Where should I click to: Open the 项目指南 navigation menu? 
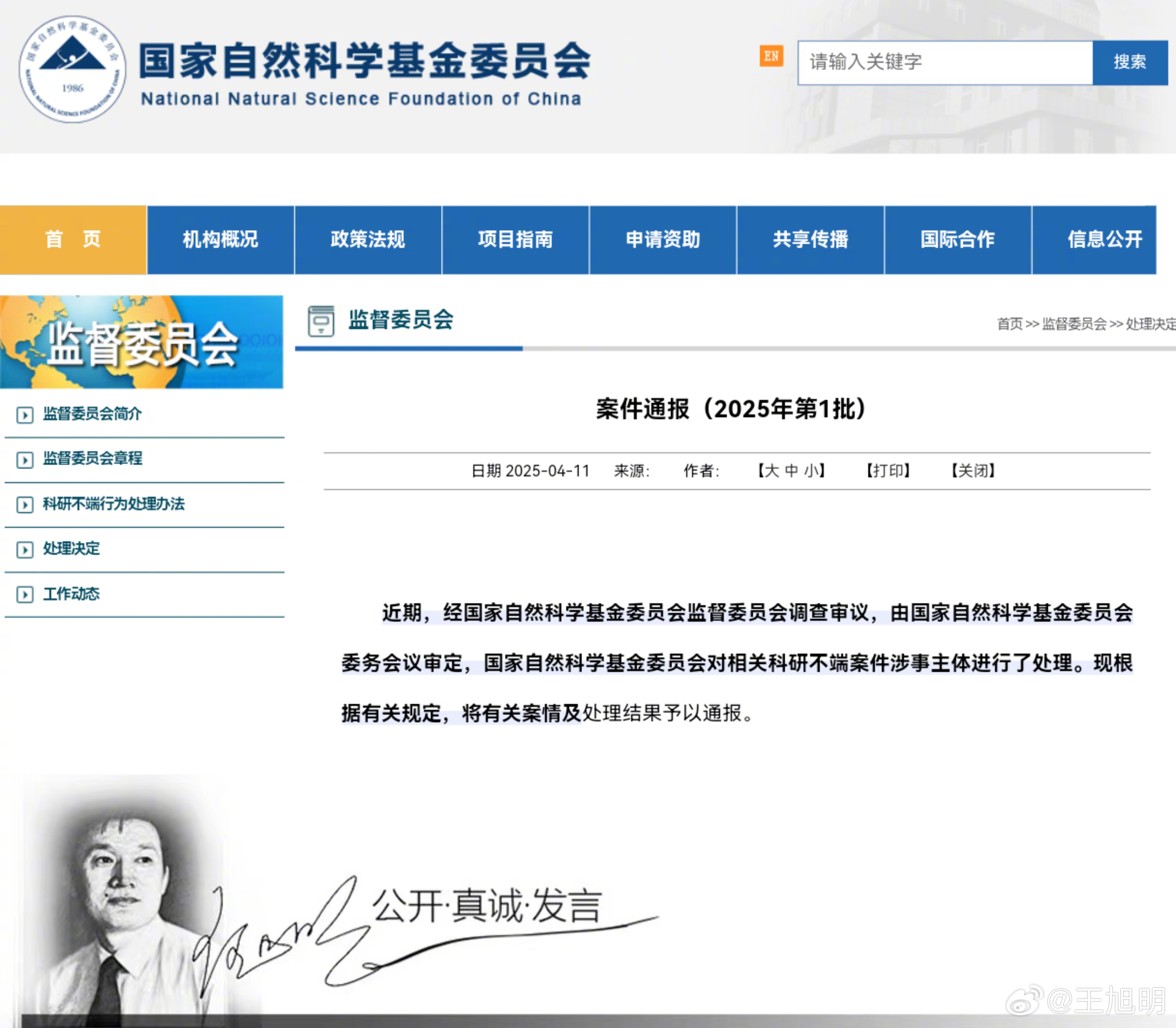pyautogui.click(x=515, y=239)
